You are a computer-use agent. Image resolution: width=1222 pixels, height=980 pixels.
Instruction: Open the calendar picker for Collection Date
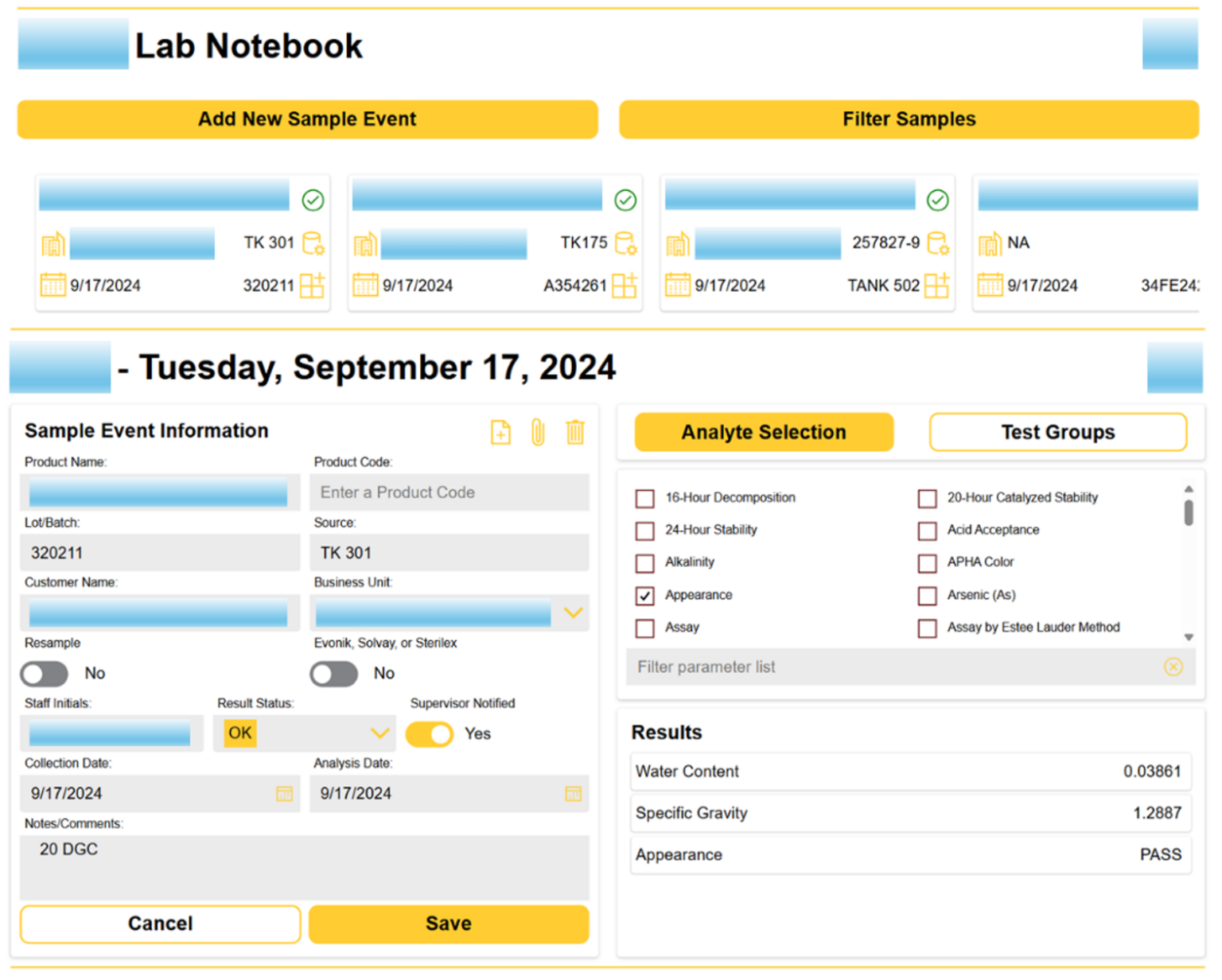284,793
